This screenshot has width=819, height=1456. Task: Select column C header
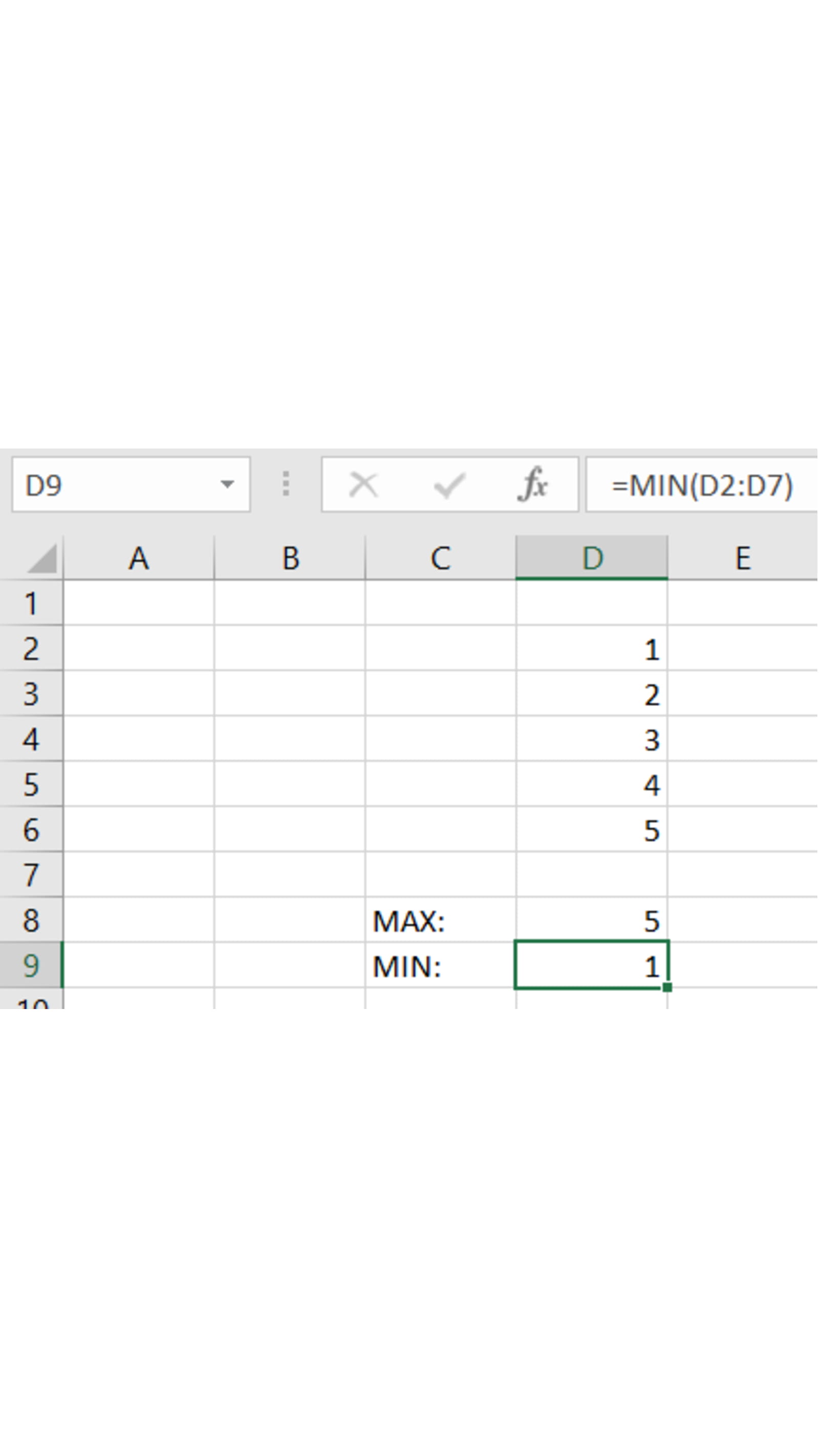(x=440, y=559)
